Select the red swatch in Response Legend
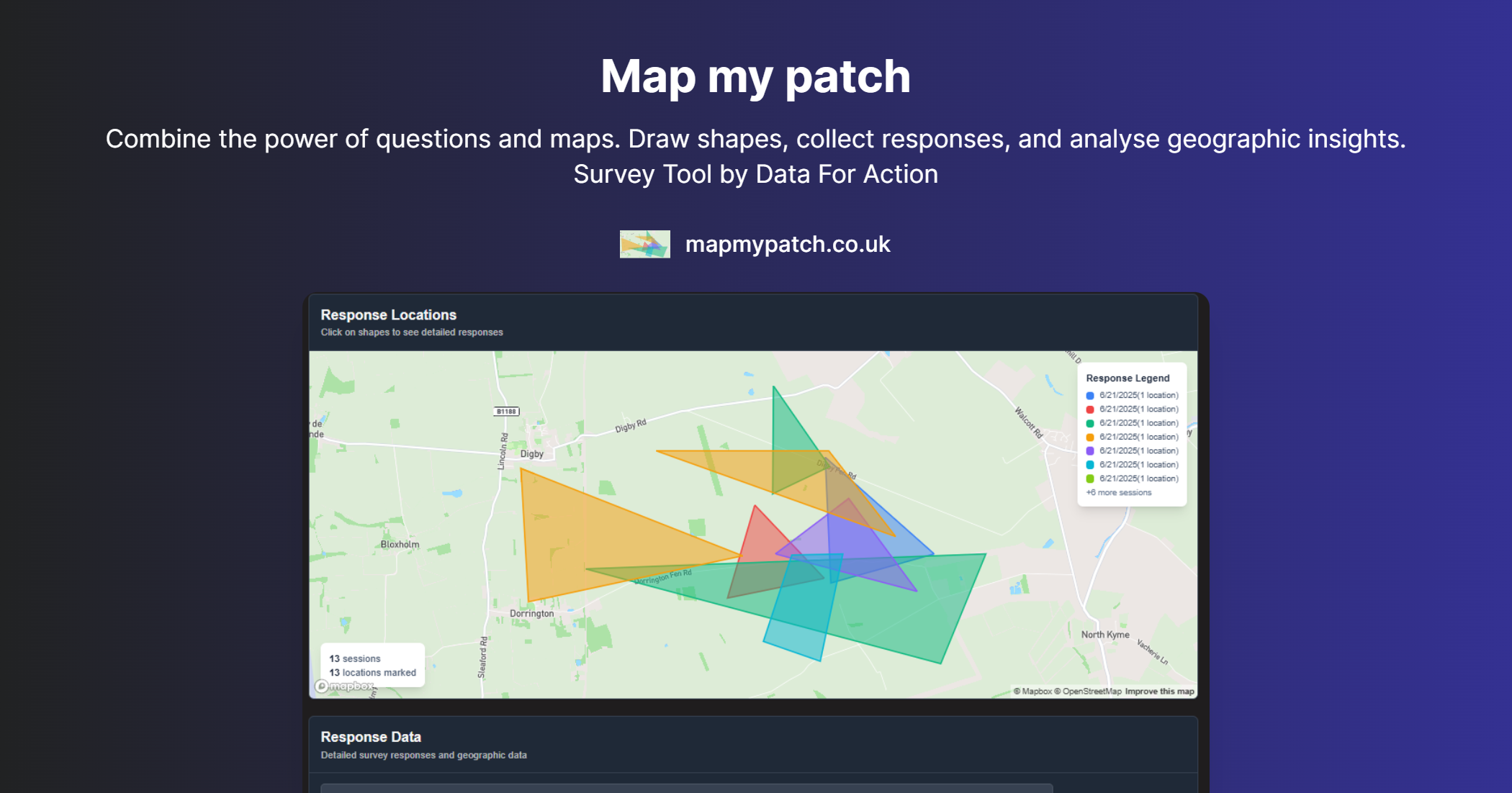This screenshot has height=793, width=1512. [1090, 409]
